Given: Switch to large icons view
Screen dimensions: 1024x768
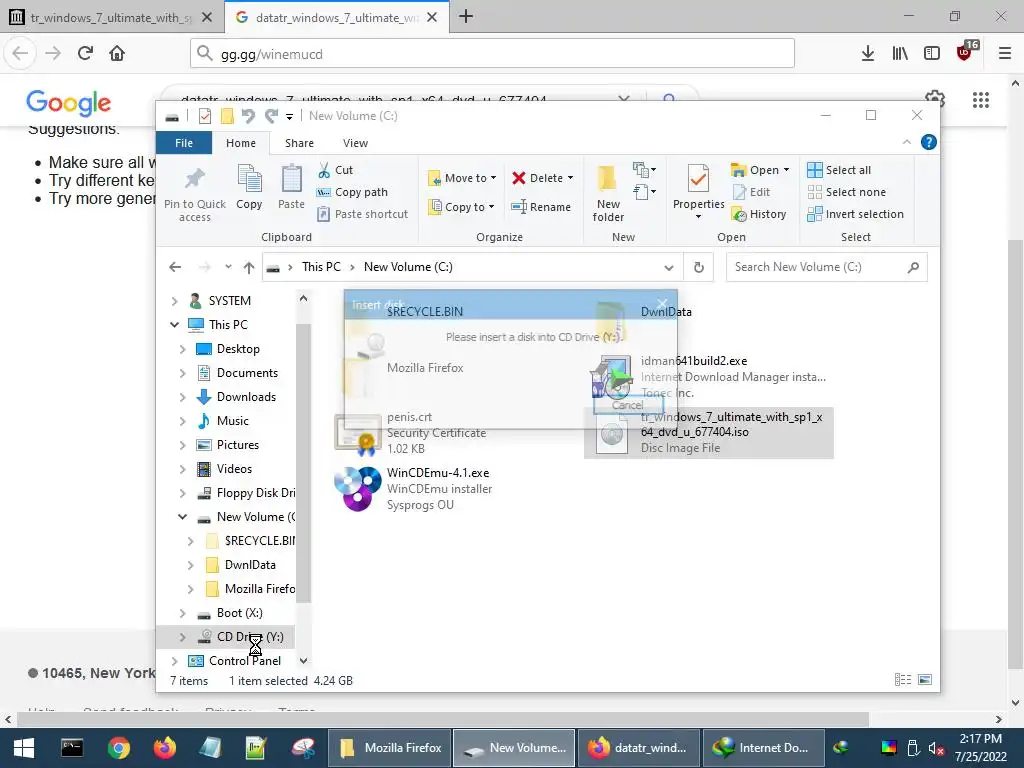Looking at the screenshot, I should coord(925,680).
